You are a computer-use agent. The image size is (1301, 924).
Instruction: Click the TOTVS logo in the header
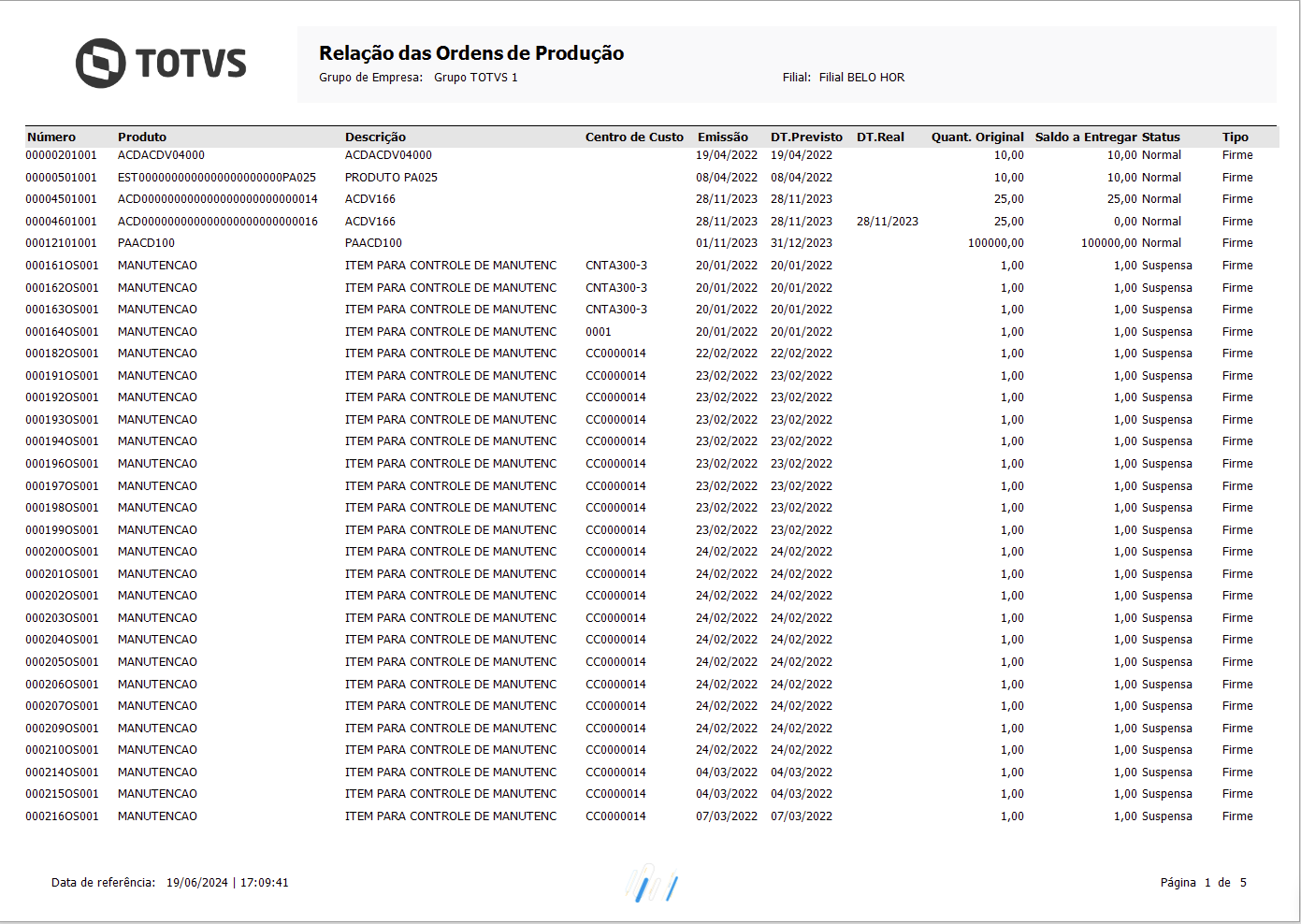pyautogui.click(x=161, y=64)
